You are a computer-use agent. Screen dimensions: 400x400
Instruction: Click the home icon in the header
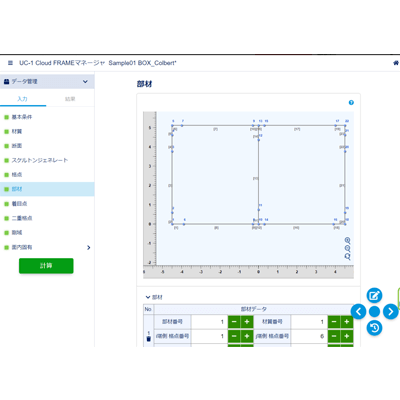tap(396, 63)
